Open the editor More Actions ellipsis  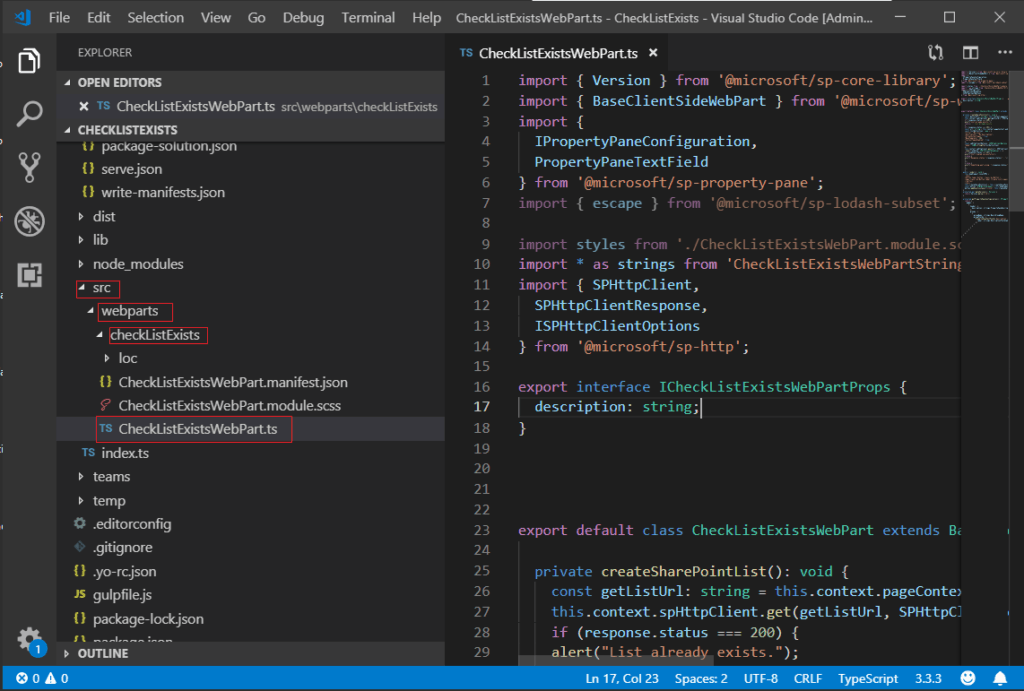[1004, 52]
